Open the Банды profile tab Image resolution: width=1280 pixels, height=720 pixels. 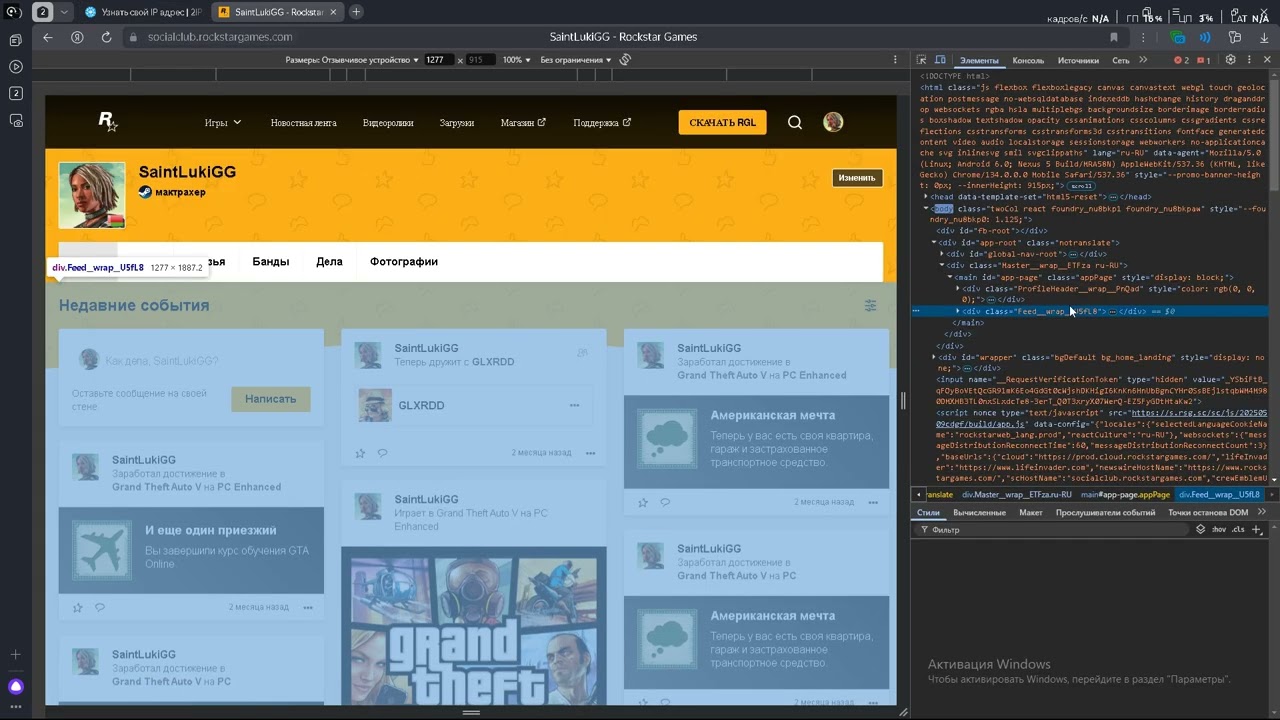pos(270,262)
